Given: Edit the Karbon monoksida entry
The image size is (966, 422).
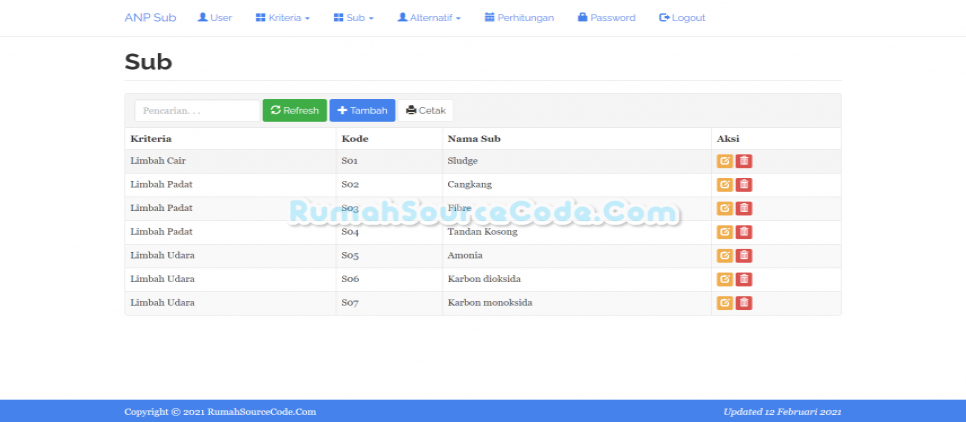Looking at the screenshot, I should [724, 303].
